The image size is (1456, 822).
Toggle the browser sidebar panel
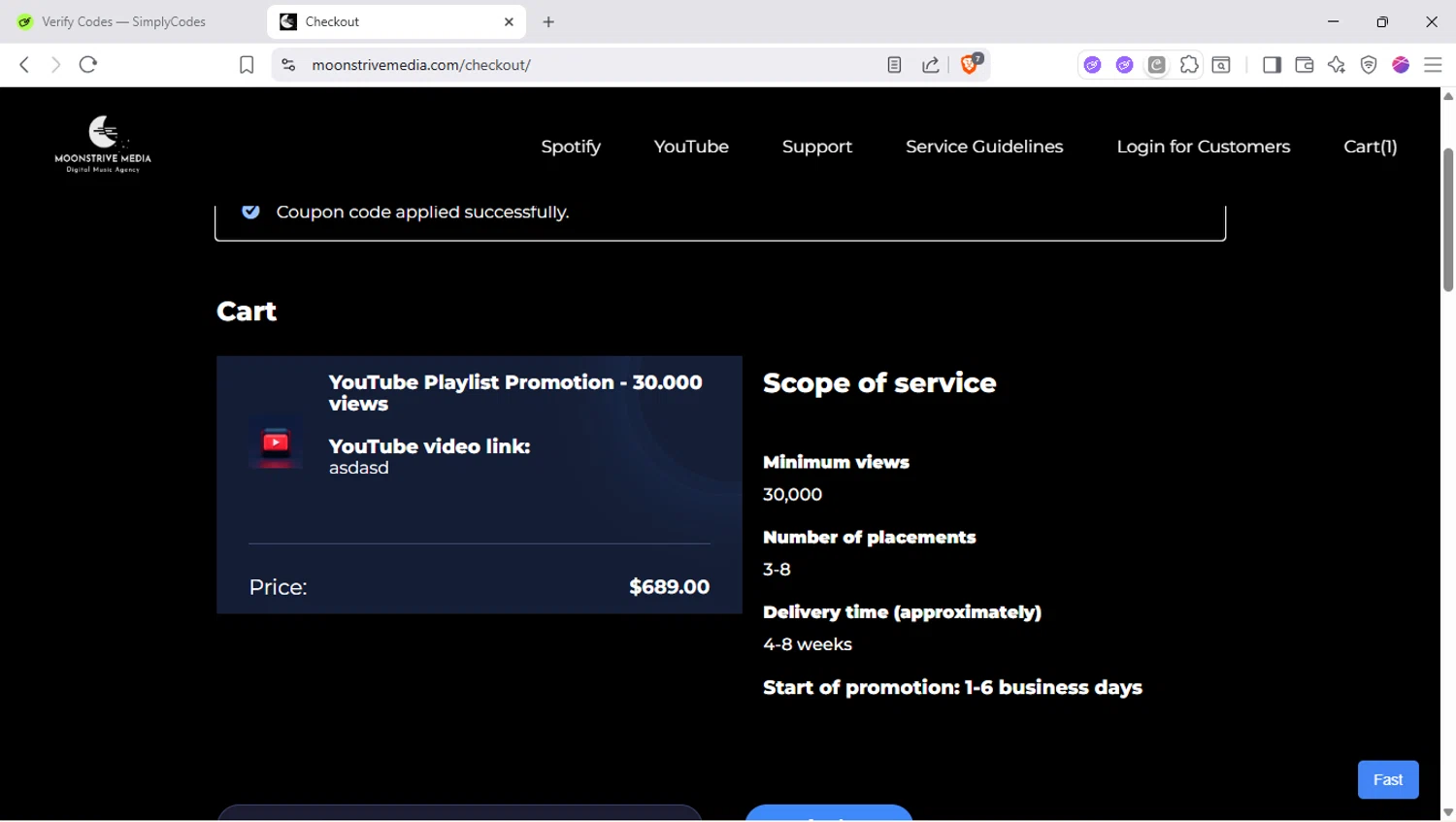(1272, 65)
